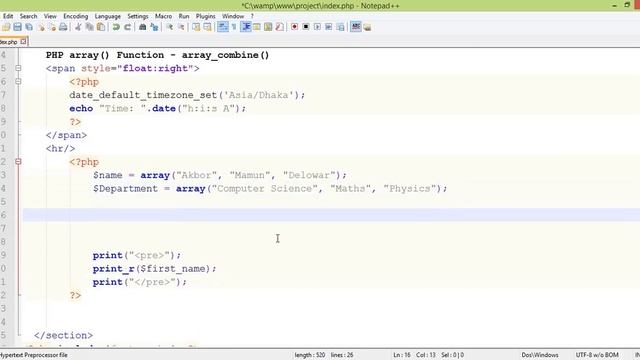Toggle synchronized horizontal scrolling icon
The width and height of the screenshot is (640, 360).
tap(207, 27)
